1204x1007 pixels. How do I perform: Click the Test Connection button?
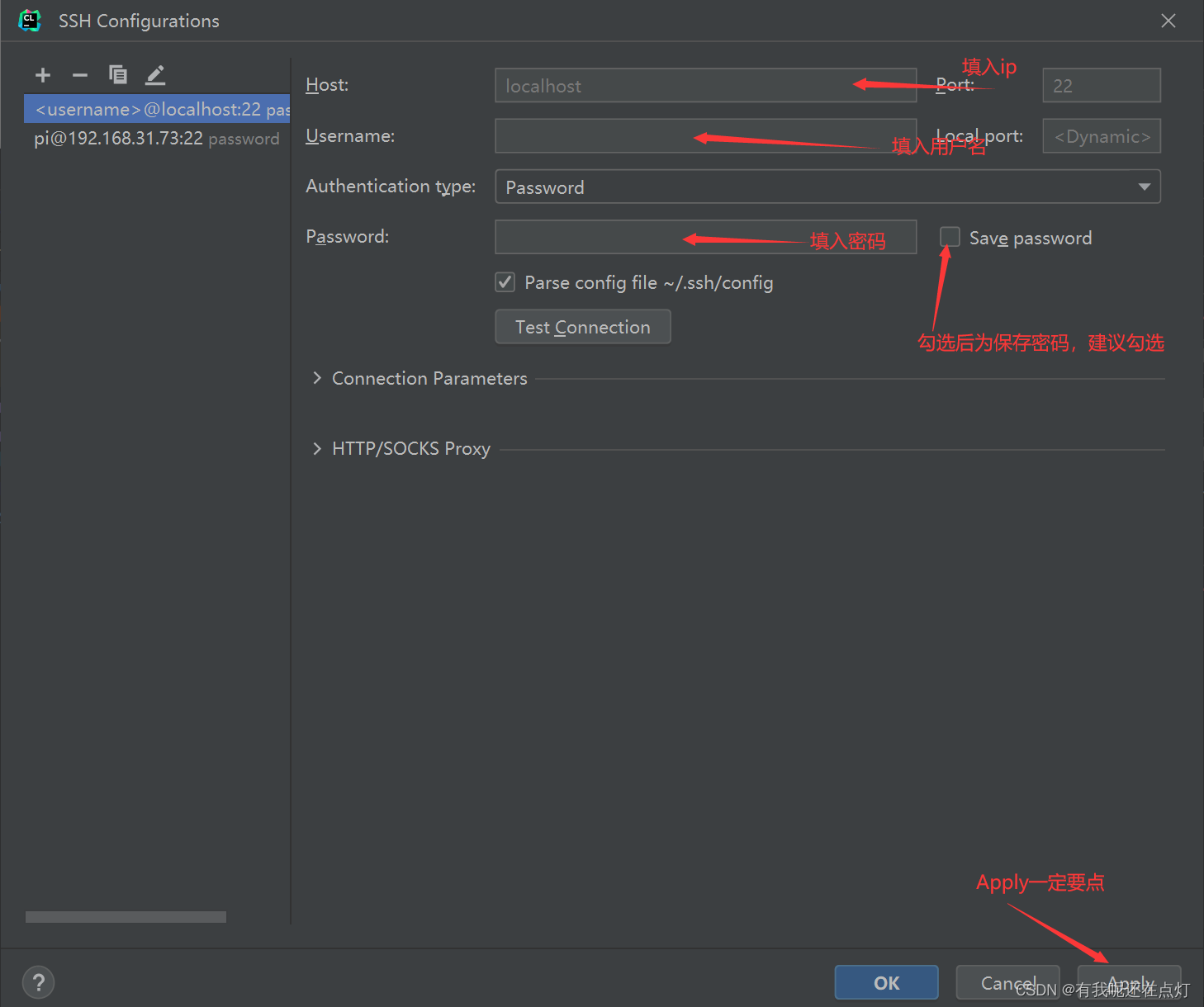pos(582,326)
